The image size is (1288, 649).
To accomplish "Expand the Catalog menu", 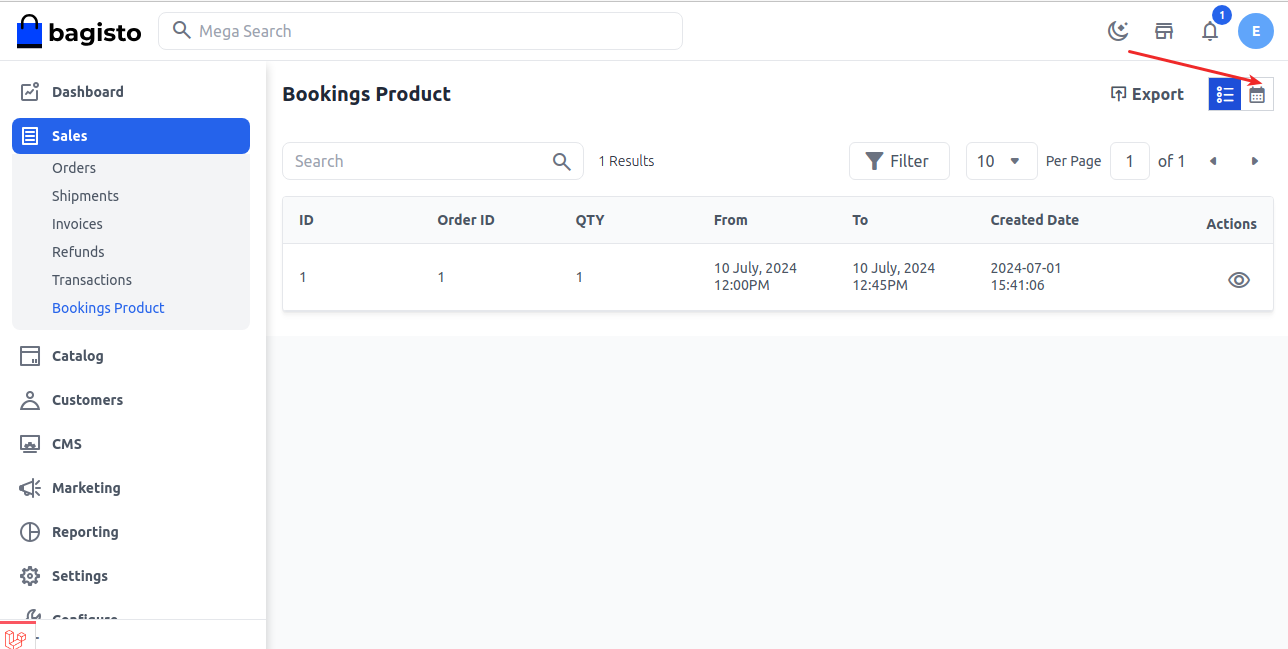I will pos(77,356).
